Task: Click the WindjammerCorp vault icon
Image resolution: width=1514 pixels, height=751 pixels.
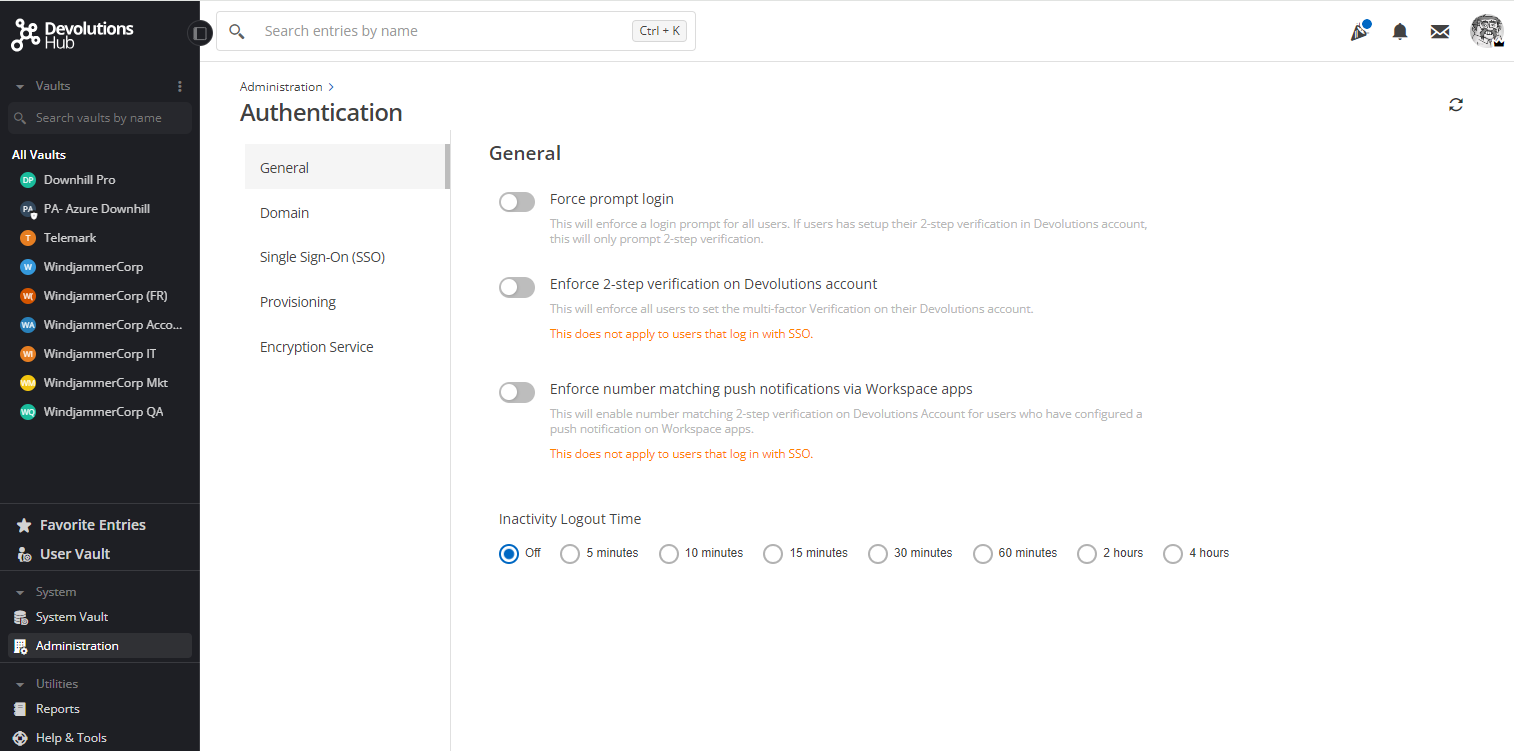Action: [28, 267]
